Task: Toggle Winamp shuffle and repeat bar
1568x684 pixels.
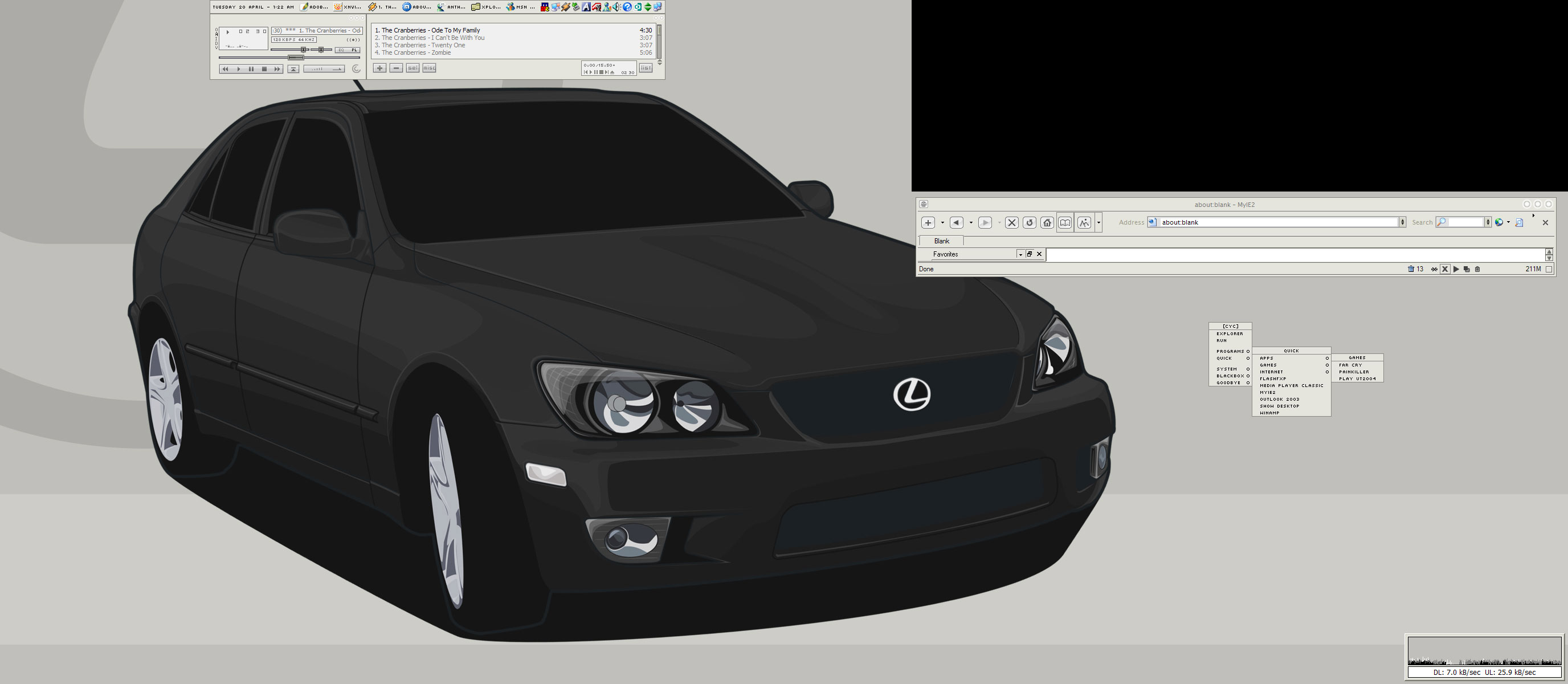Action: click(324, 70)
